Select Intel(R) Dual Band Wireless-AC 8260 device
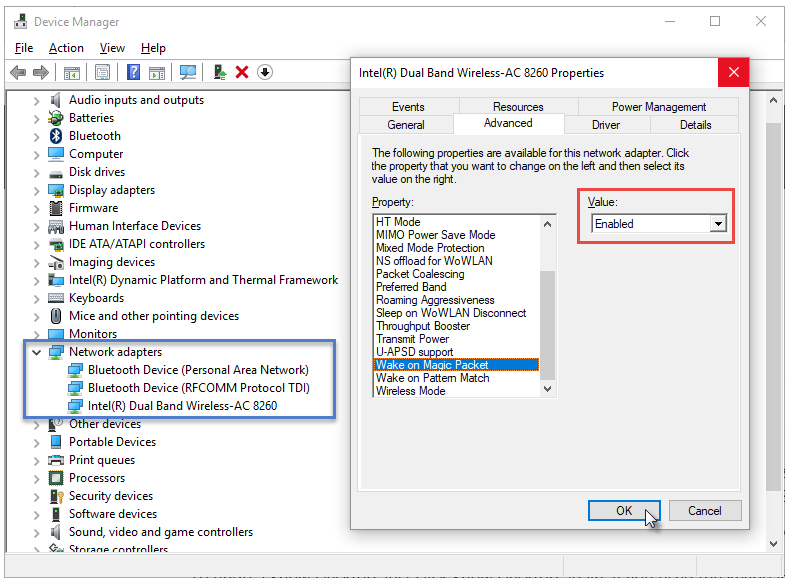Image resolution: width=785 pixels, height=580 pixels. 182,406
